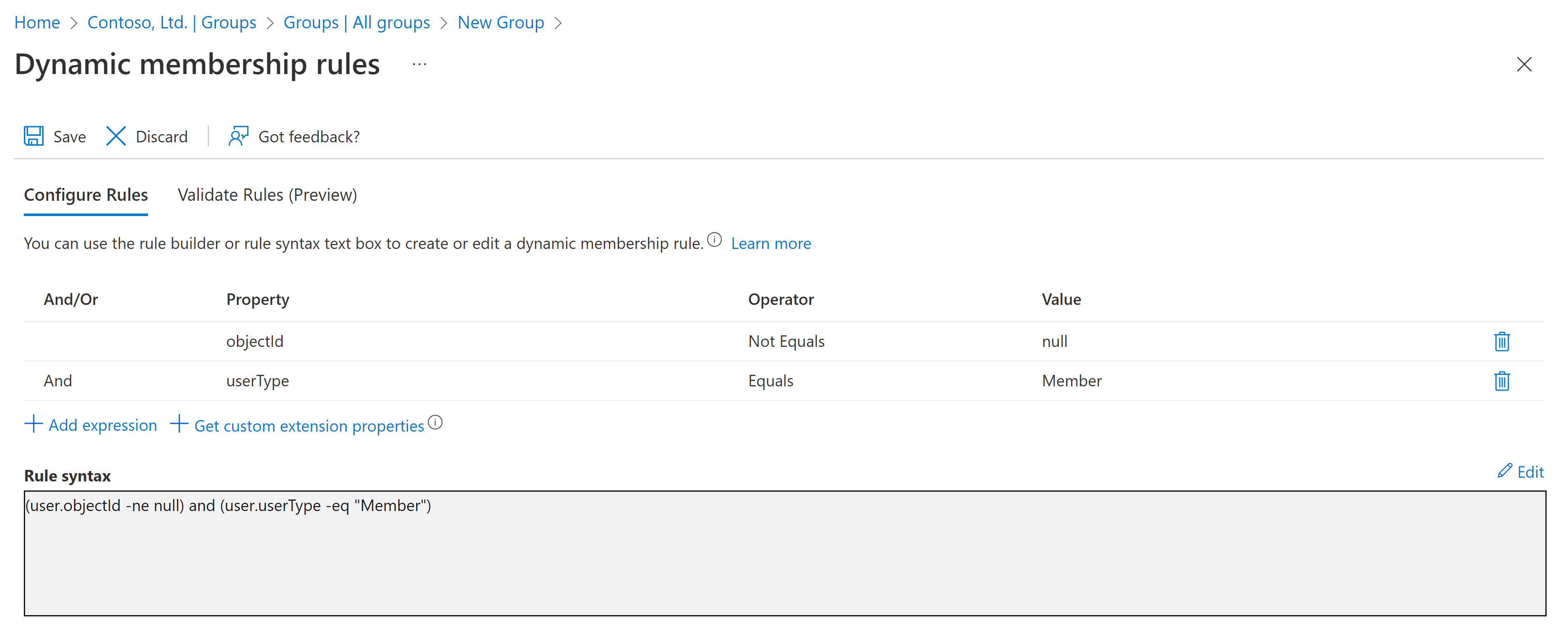Click the Got feedback person icon
Image resolution: width=1568 pixels, height=639 pixels.
pos(238,136)
